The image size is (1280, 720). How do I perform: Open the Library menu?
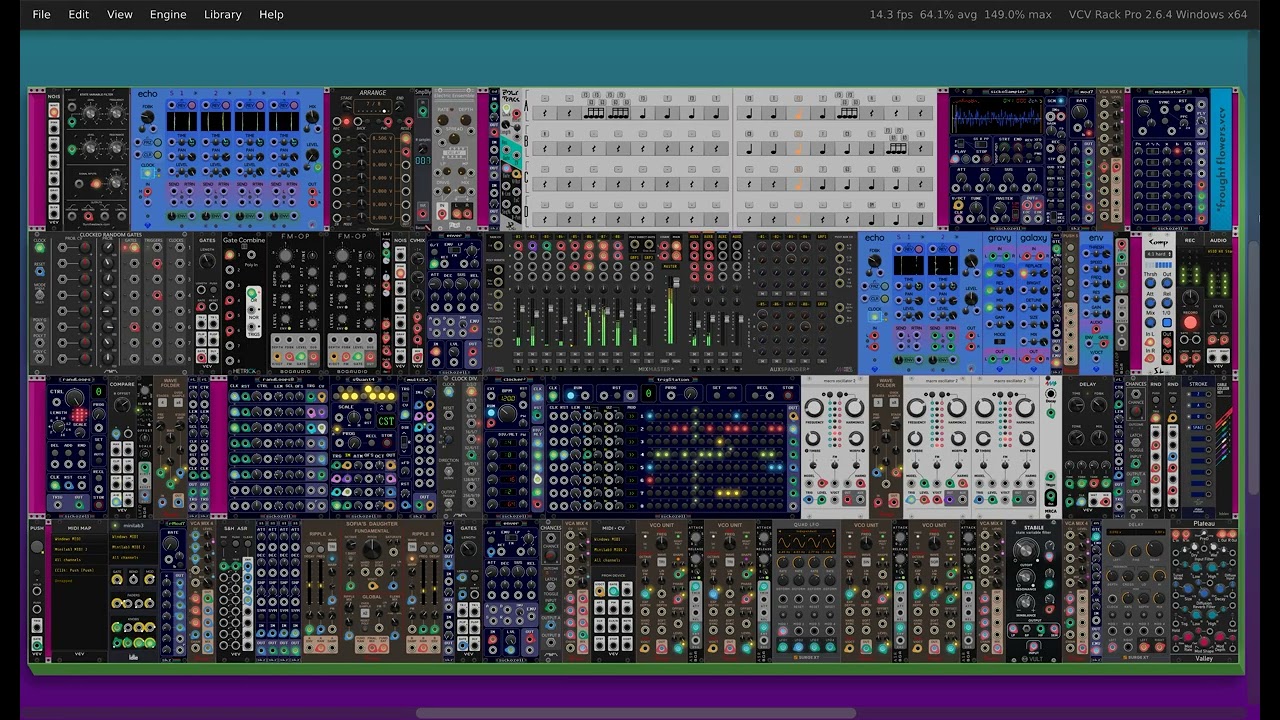222,14
